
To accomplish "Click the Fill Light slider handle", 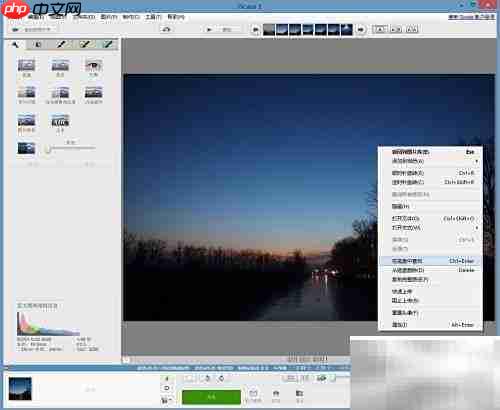I will [x=48, y=149].
